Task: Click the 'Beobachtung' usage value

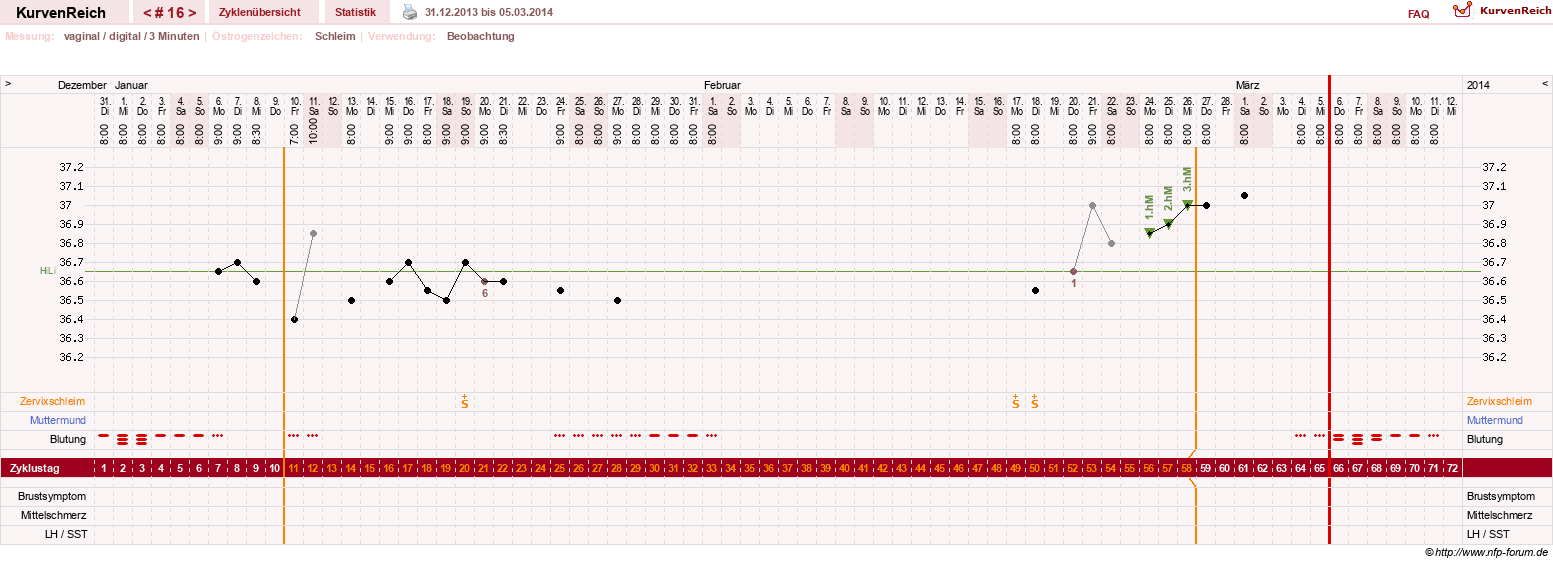Action: point(481,36)
